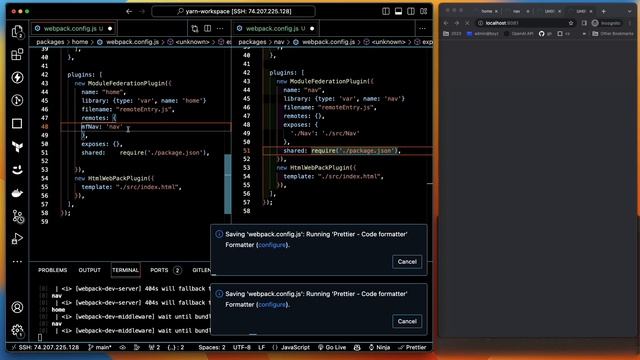The height and width of the screenshot is (360, 640).
Task: Click the compare changes icon in left editor toolbar
Action: pyautogui.click(x=195, y=29)
